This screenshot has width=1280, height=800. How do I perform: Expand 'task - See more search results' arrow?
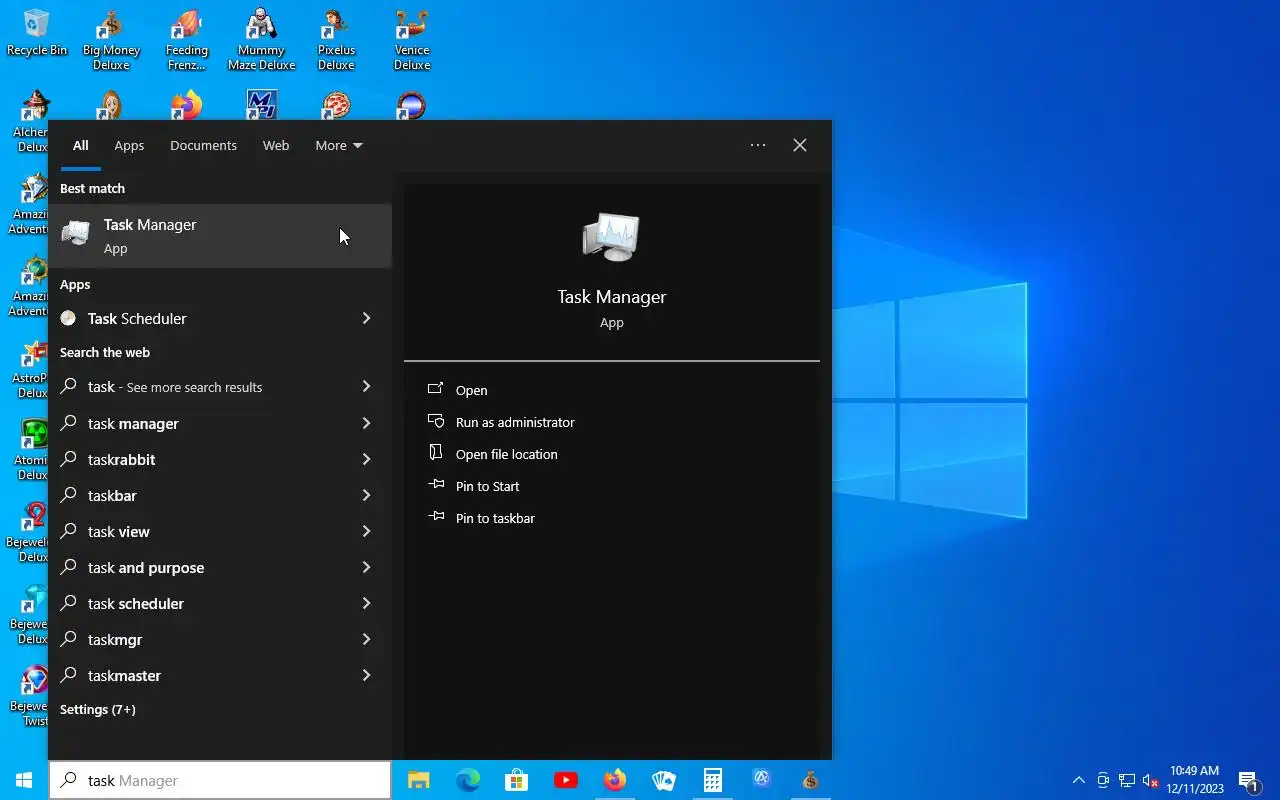click(x=367, y=386)
